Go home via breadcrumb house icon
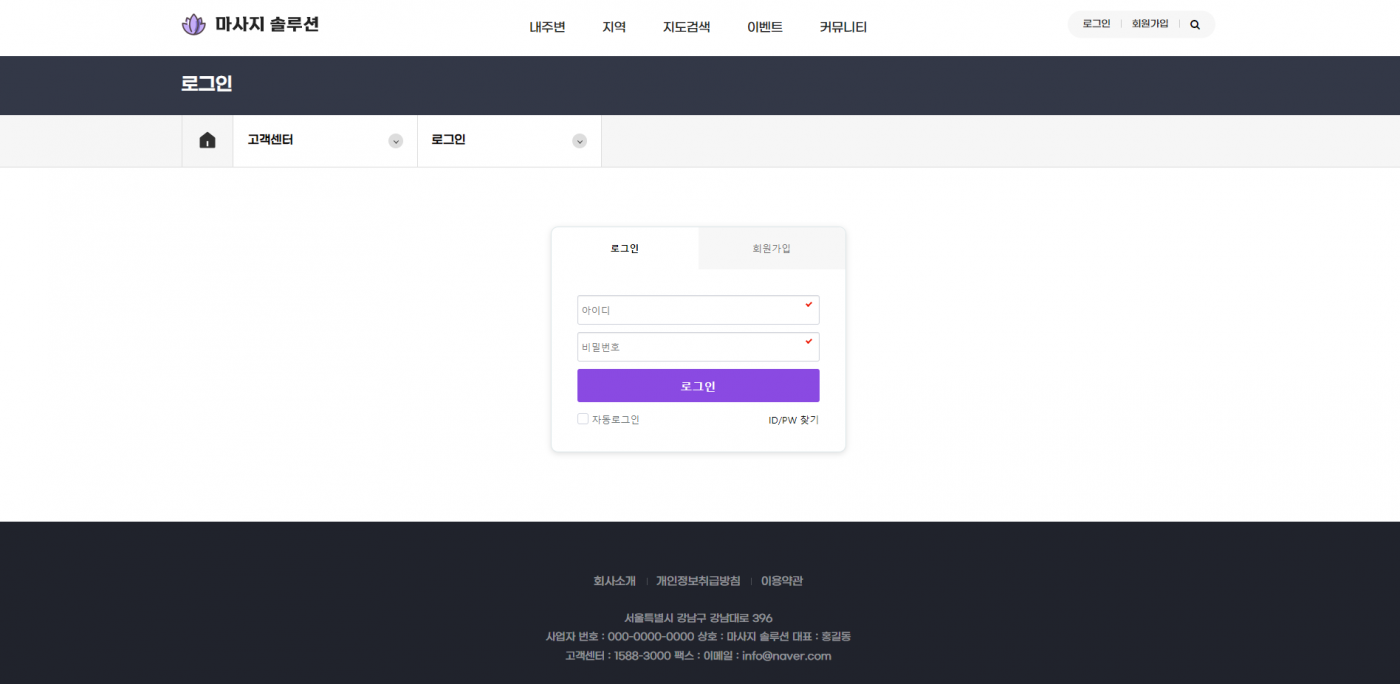This screenshot has height=684, width=1400. point(207,141)
